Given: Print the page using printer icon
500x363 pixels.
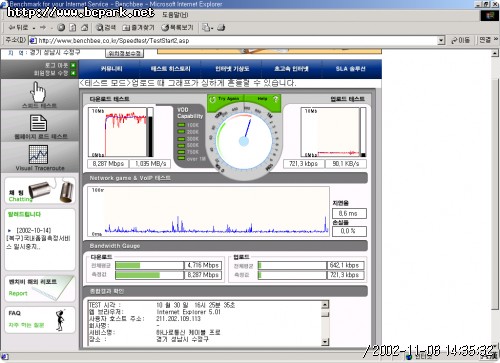Looking at the screenshot, I should click(221, 28).
